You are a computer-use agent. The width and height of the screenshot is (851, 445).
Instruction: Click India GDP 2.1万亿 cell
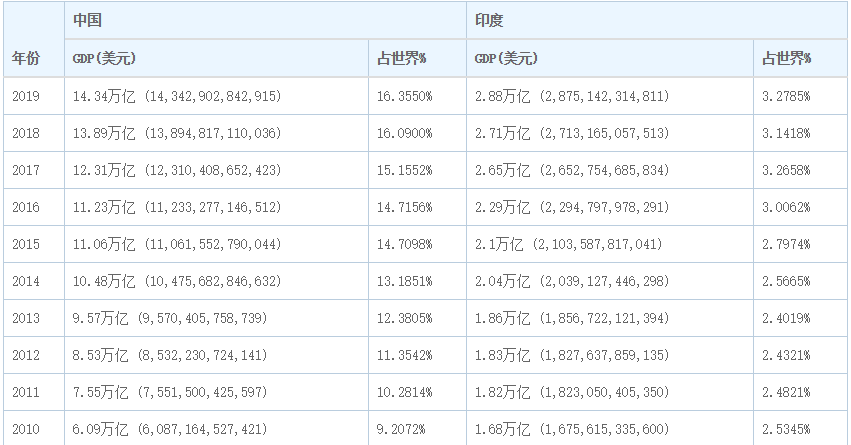pyautogui.click(x=610, y=244)
